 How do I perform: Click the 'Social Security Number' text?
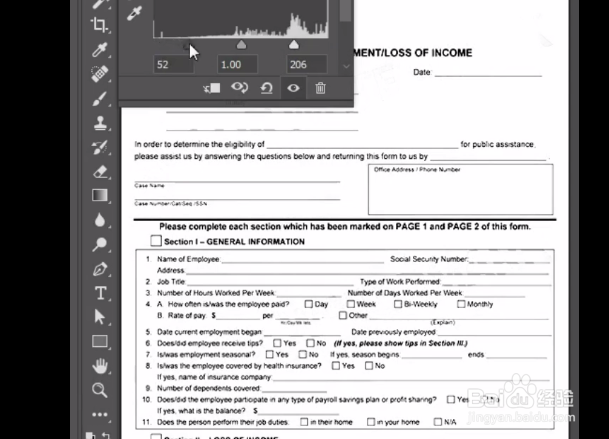429,259
